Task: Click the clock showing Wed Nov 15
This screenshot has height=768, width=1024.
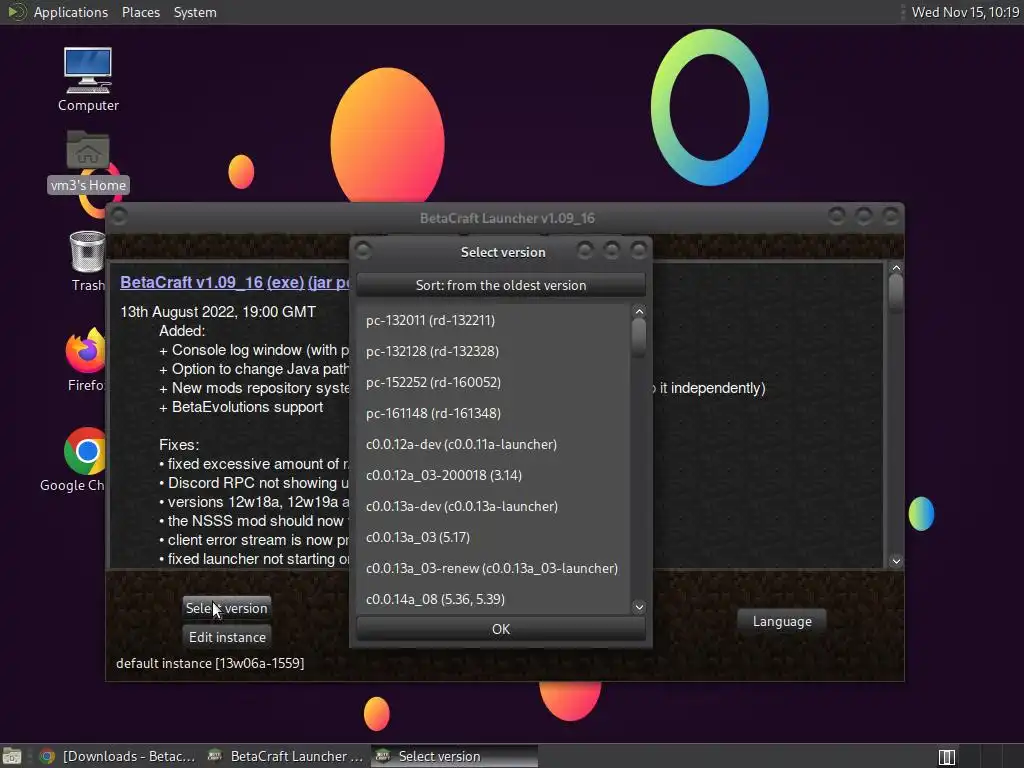Action: 965,12
